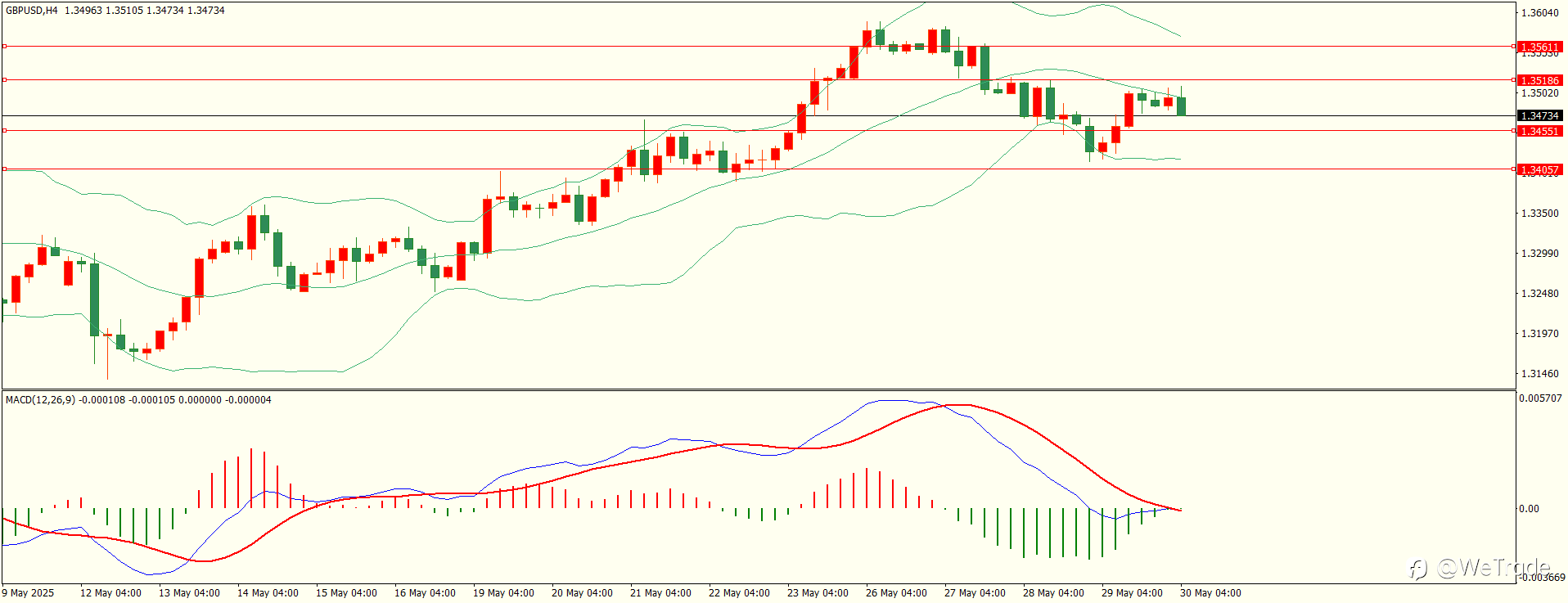Screen dimensions: 1568x603
Task: Click the 1.34057 red price label
Action: tap(1539, 170)
